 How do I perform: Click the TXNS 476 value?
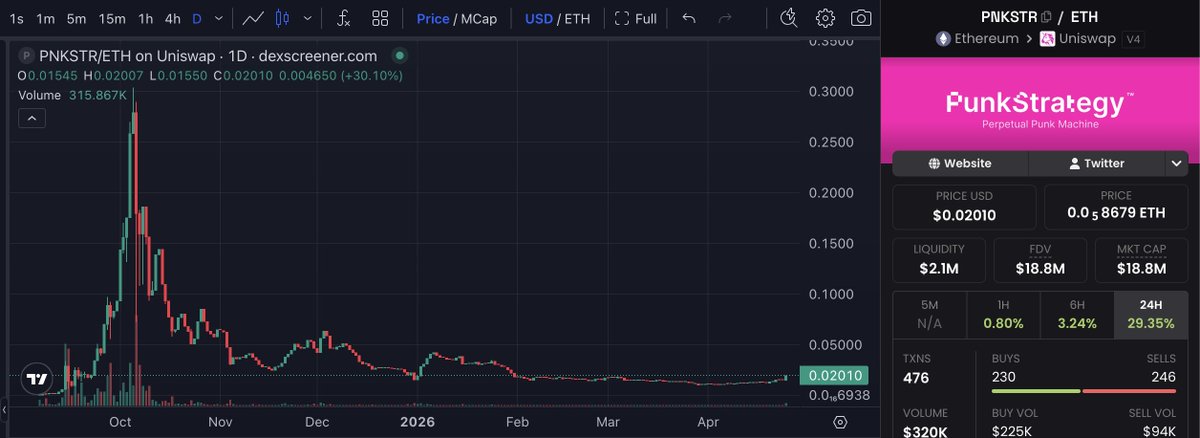pyautogui.click(x=916, y=376)
